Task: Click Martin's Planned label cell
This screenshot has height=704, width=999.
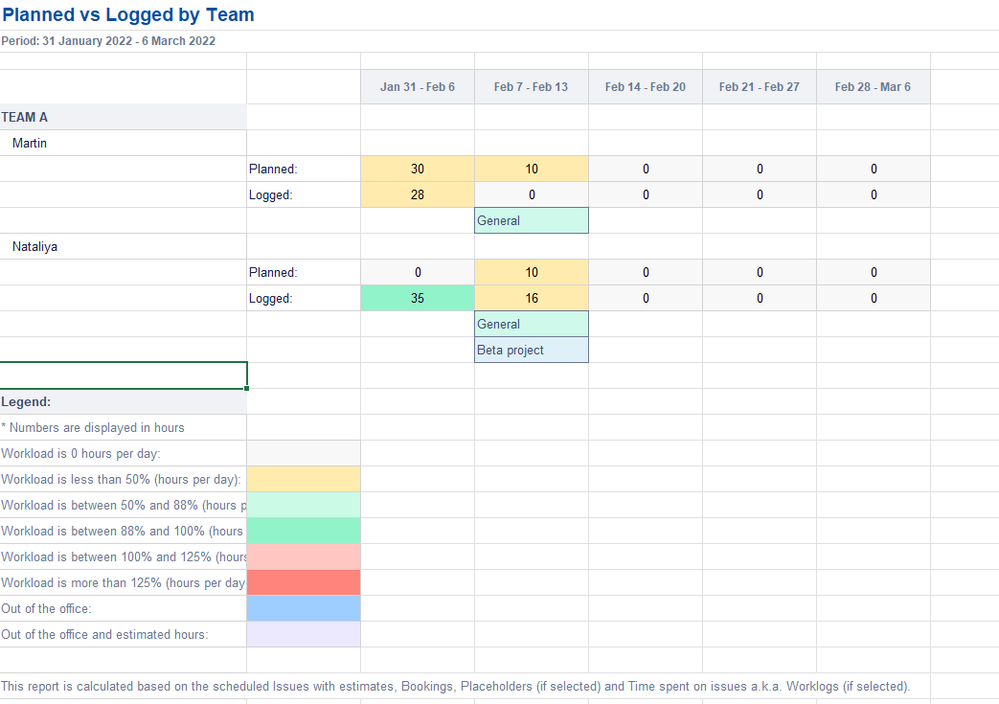Action: (304, 169)
